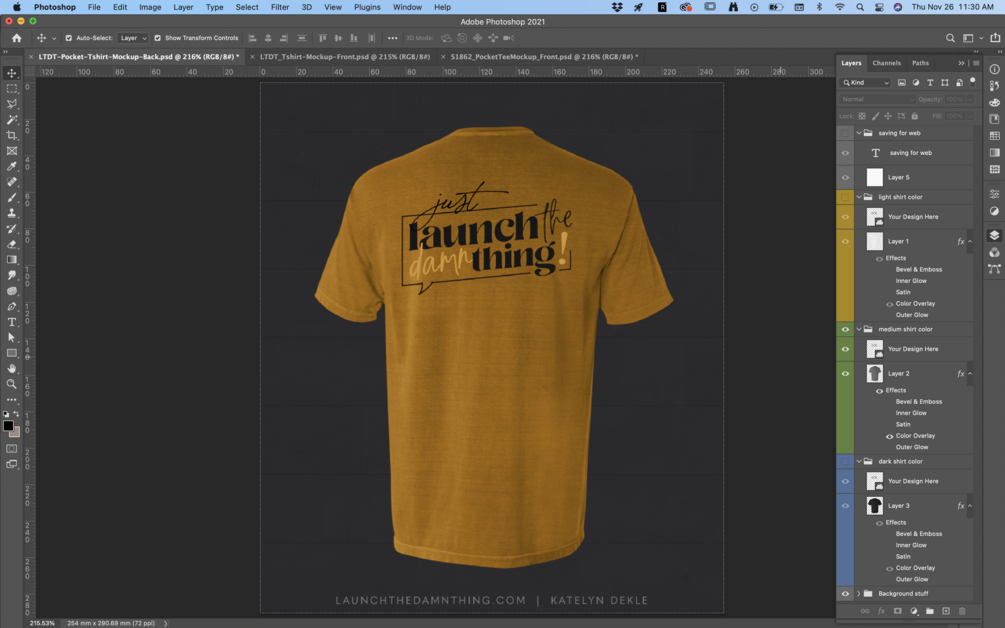Switch to the Channels panel tab
The width and height of the screenshot is (1005, 628).
886,63
